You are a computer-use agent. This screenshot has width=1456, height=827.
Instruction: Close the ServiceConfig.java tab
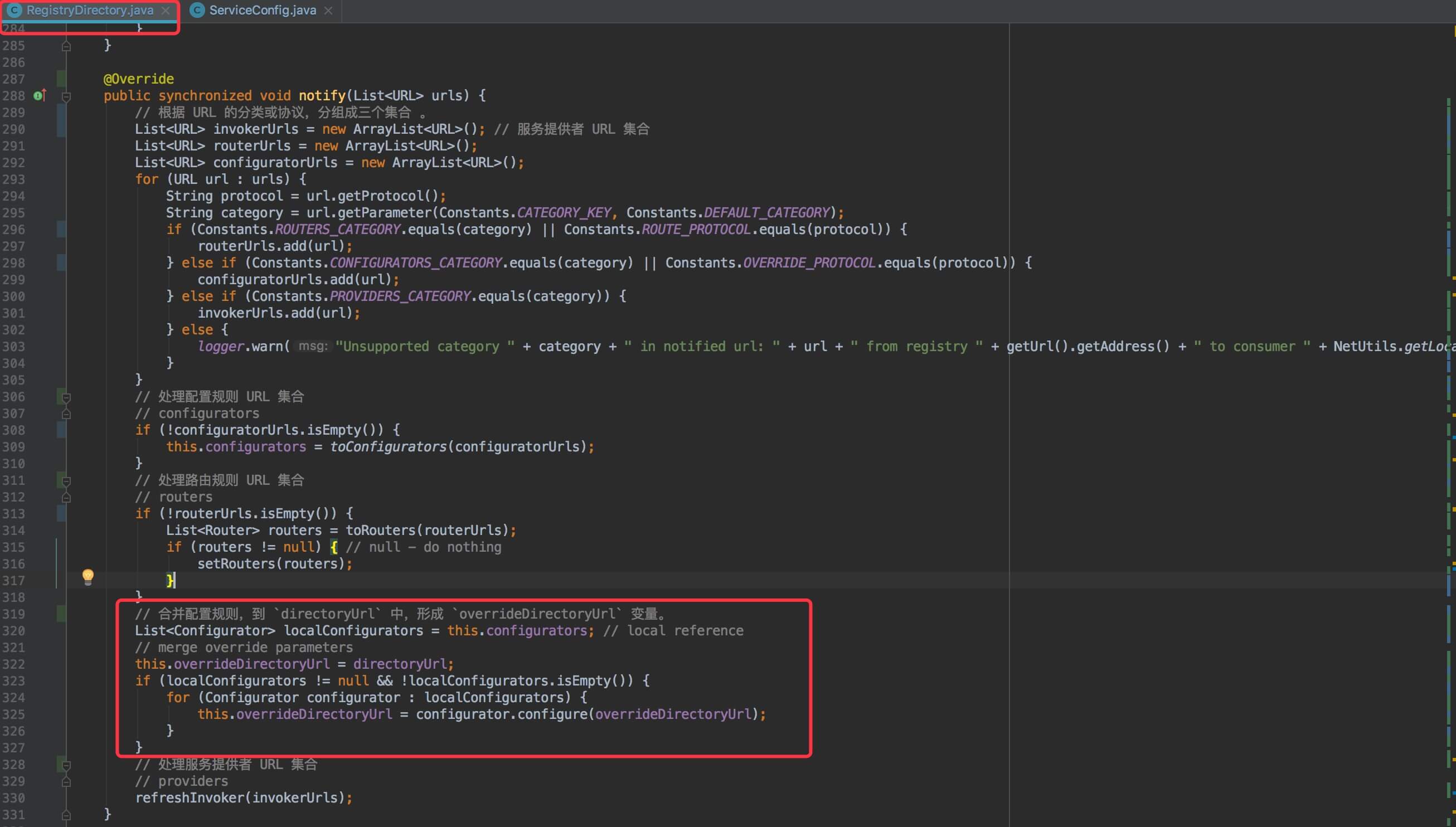click(328, 10)
